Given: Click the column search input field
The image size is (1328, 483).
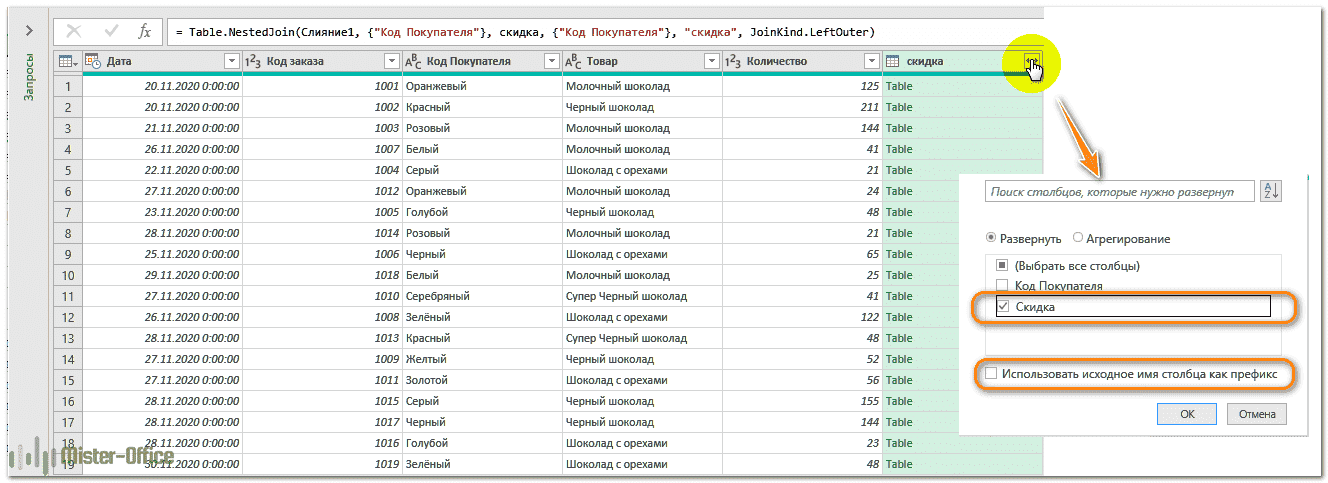Looking at the screenshot, I should click(x=1118, y=191).
